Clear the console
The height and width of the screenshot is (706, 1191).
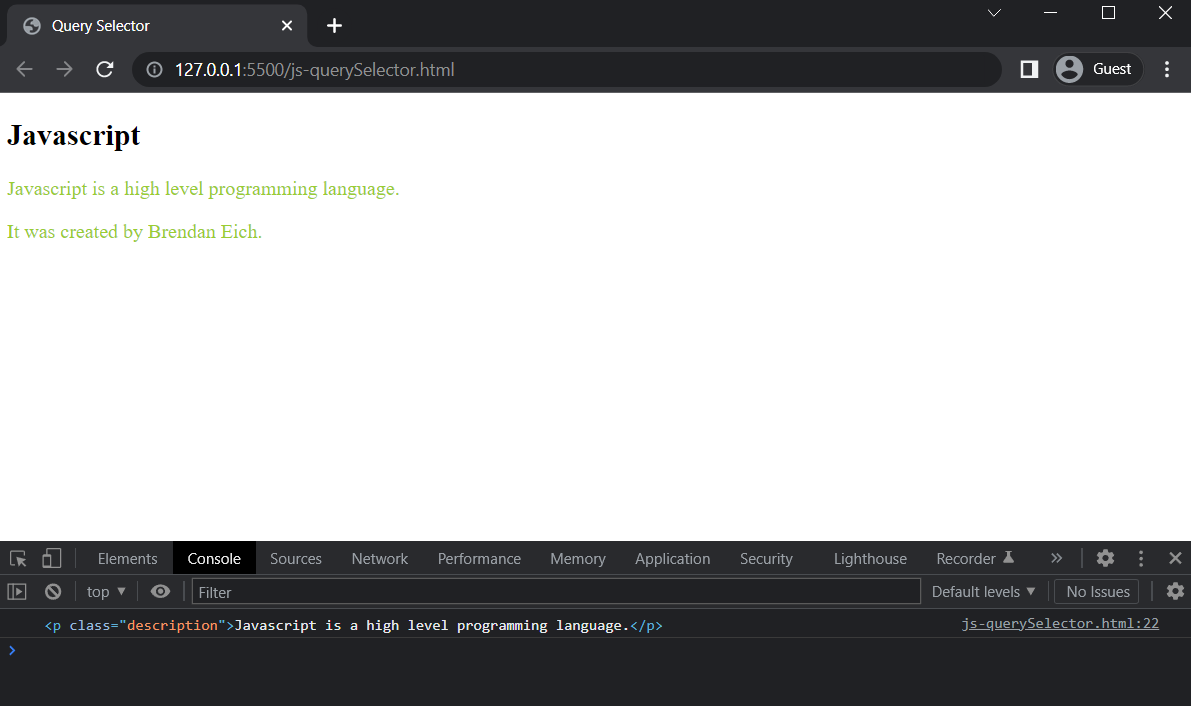coord(52,591)
